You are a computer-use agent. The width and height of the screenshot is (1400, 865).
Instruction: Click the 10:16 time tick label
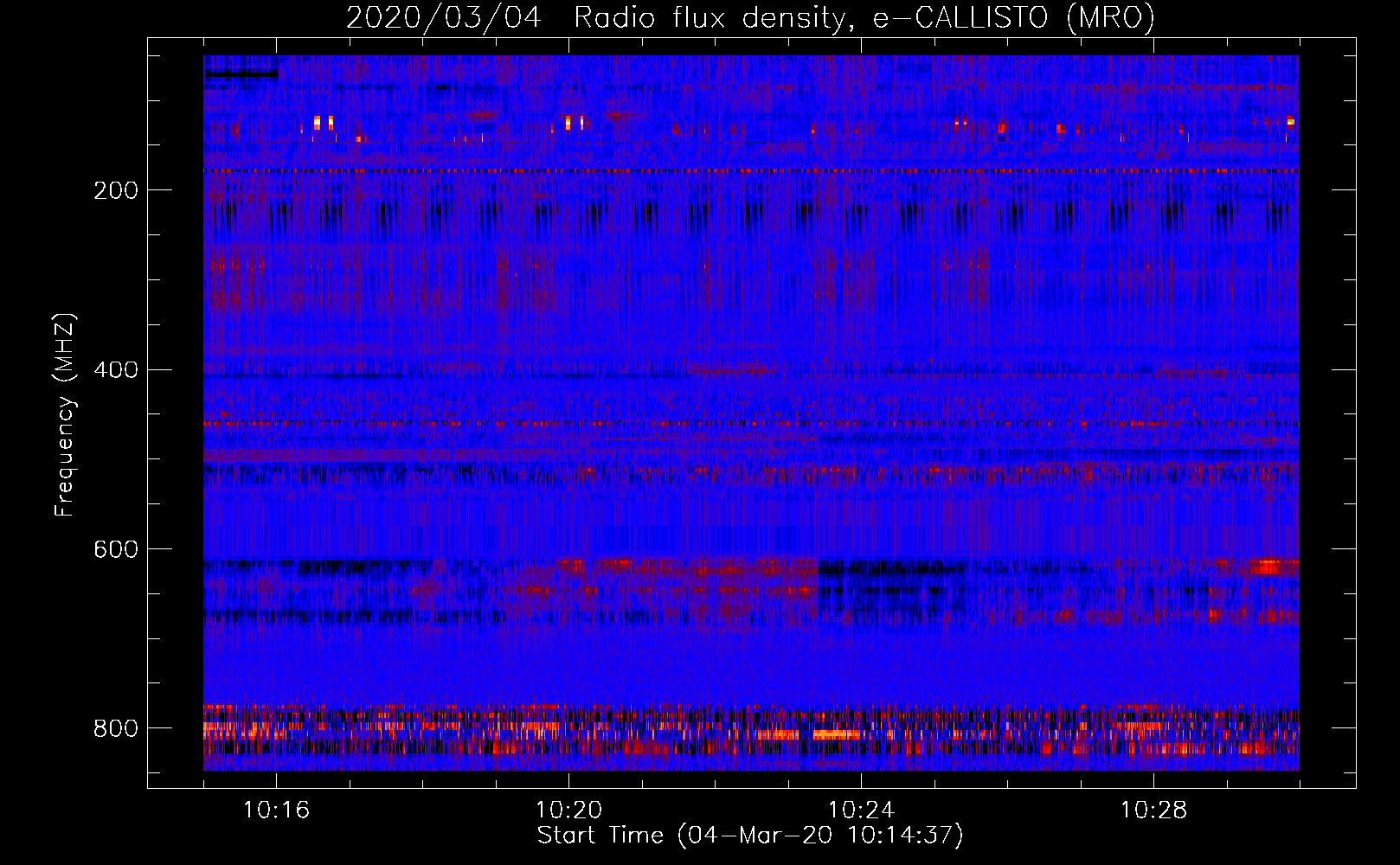(x=276, y=810)
